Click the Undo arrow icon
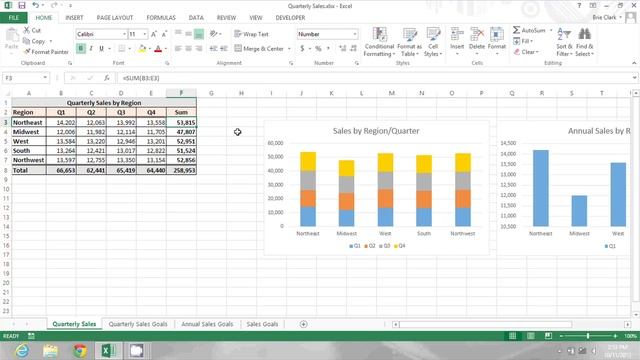 (x=36, y=6)
